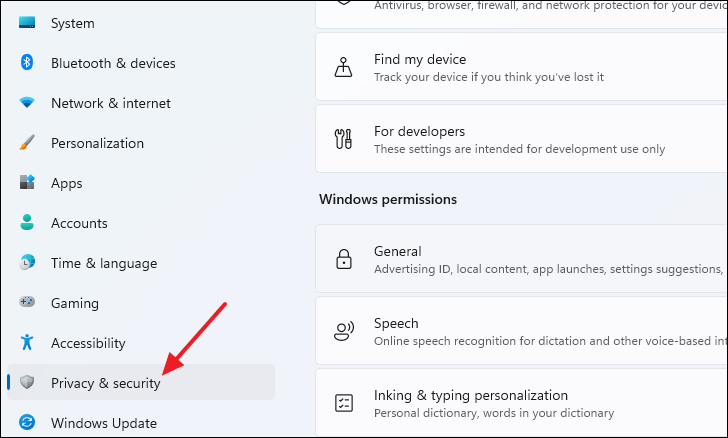The image size is (728, 438).
Task: Click the Bluetooth & devices icon
Action: pos(27,63)
